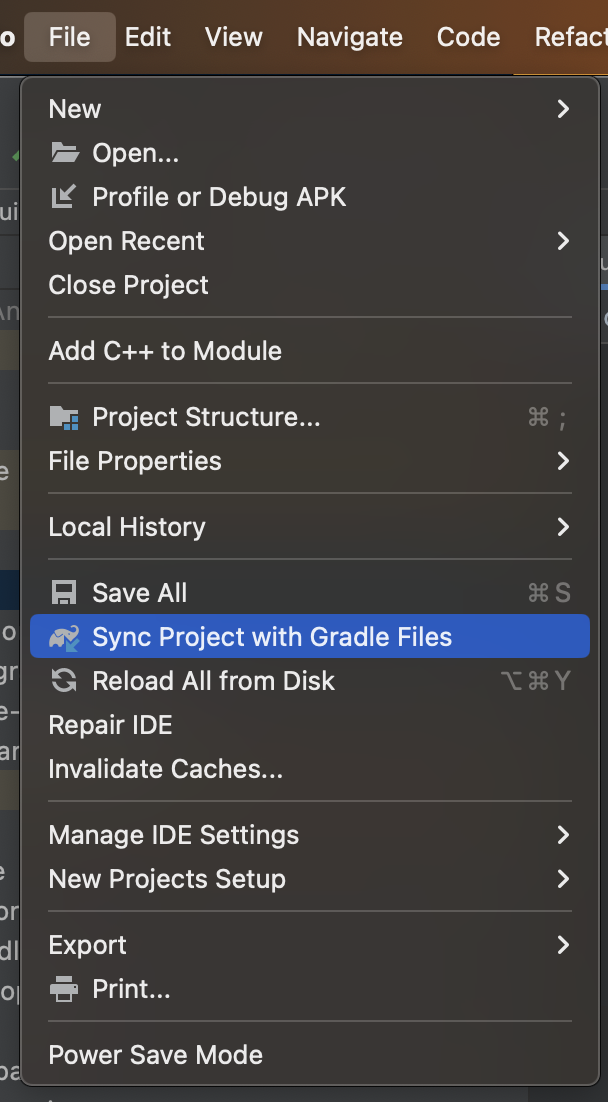Expand the New submenu arrow
Screen dimensions: 608x1102
563,109
